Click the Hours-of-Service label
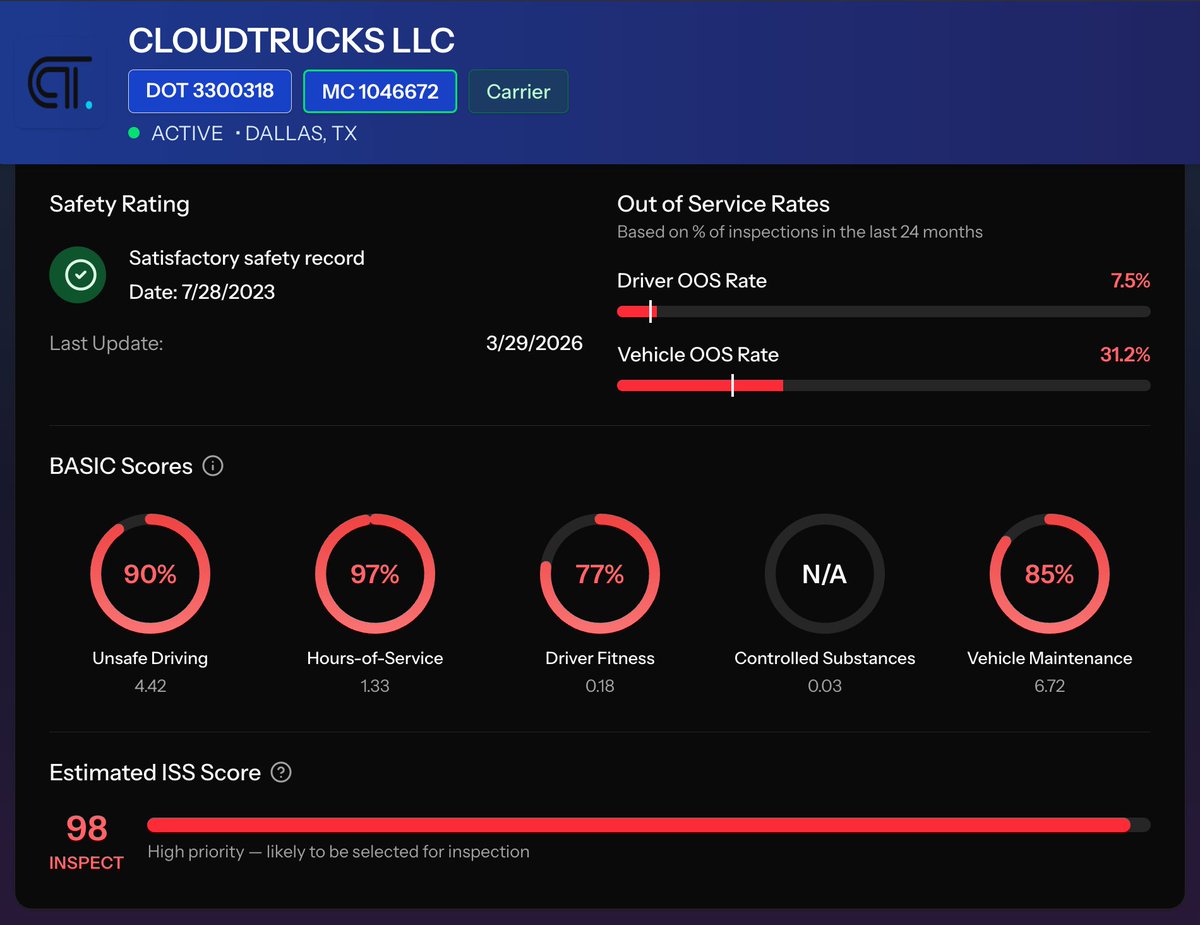The height and width of the screenshot is (925, 1200). [375, 658]
